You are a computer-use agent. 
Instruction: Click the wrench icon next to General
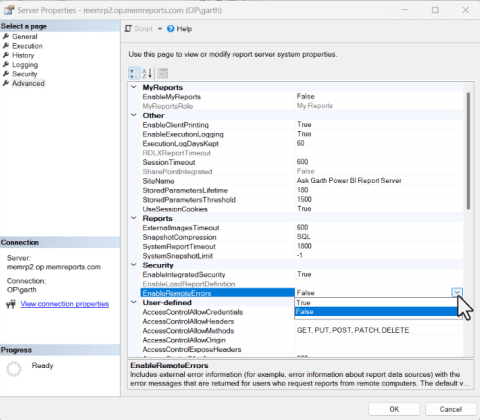point(6,36)
